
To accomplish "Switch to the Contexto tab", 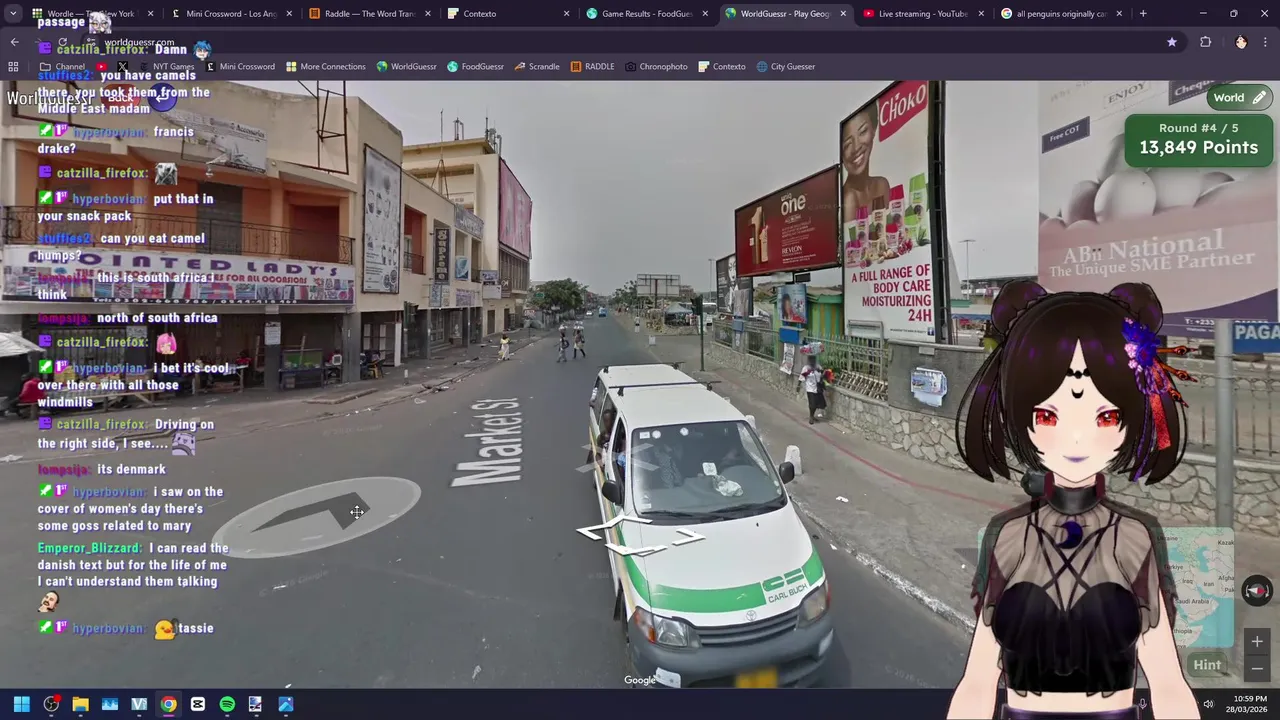I will point(507,13).
